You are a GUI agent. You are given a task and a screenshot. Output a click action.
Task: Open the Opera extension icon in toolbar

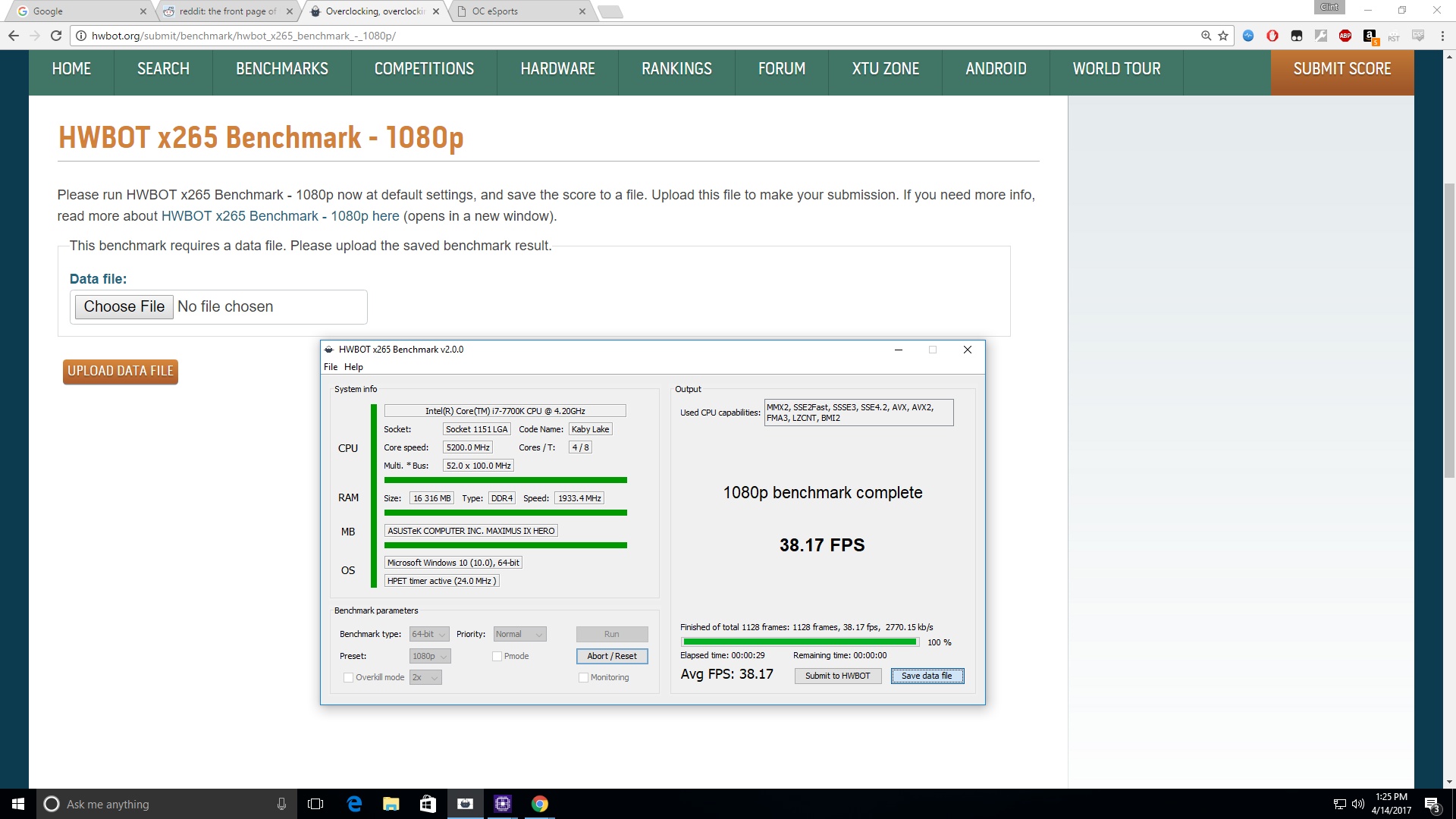1272,36
